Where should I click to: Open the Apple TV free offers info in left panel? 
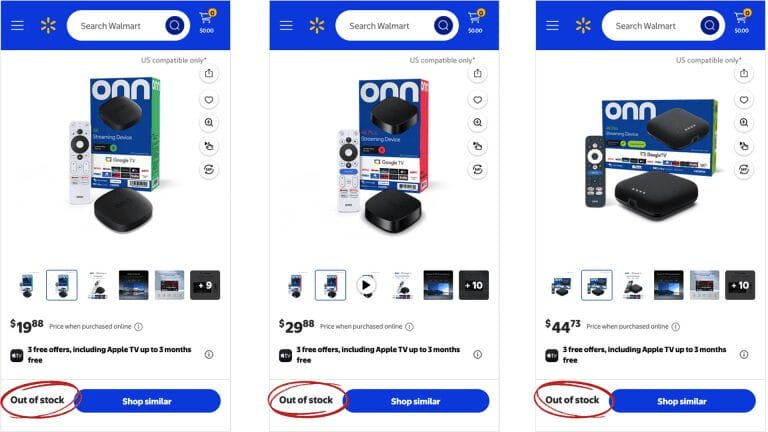209,354
